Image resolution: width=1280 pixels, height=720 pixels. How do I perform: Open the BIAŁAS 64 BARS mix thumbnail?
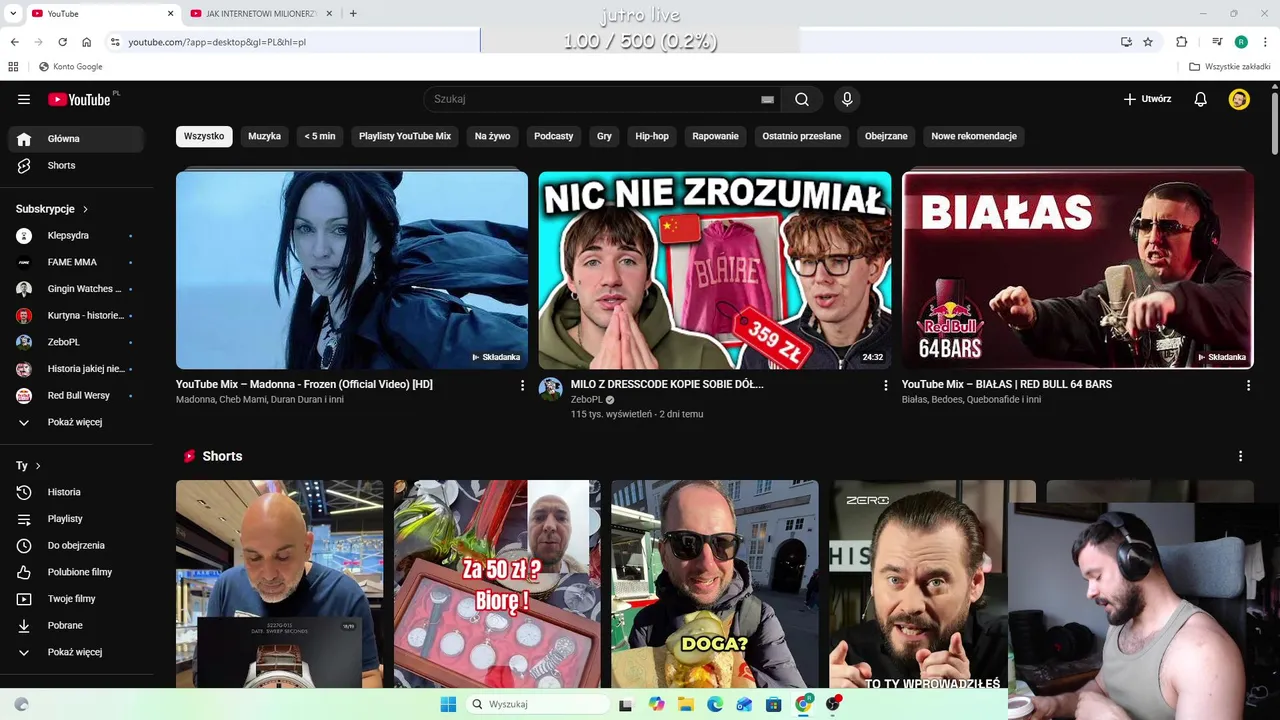(x=1078, y=270)
